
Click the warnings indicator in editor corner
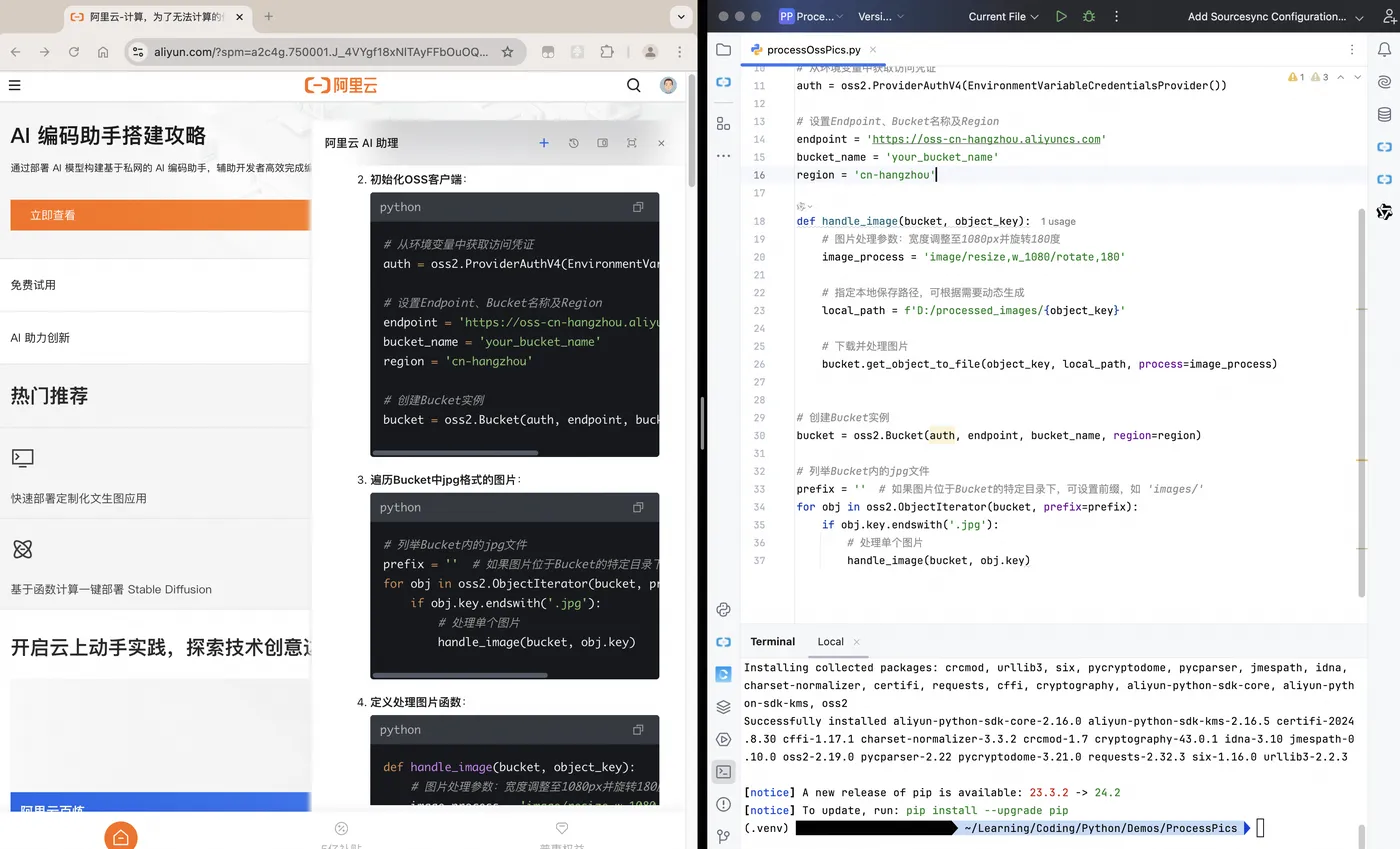(x=1308, y=77)
